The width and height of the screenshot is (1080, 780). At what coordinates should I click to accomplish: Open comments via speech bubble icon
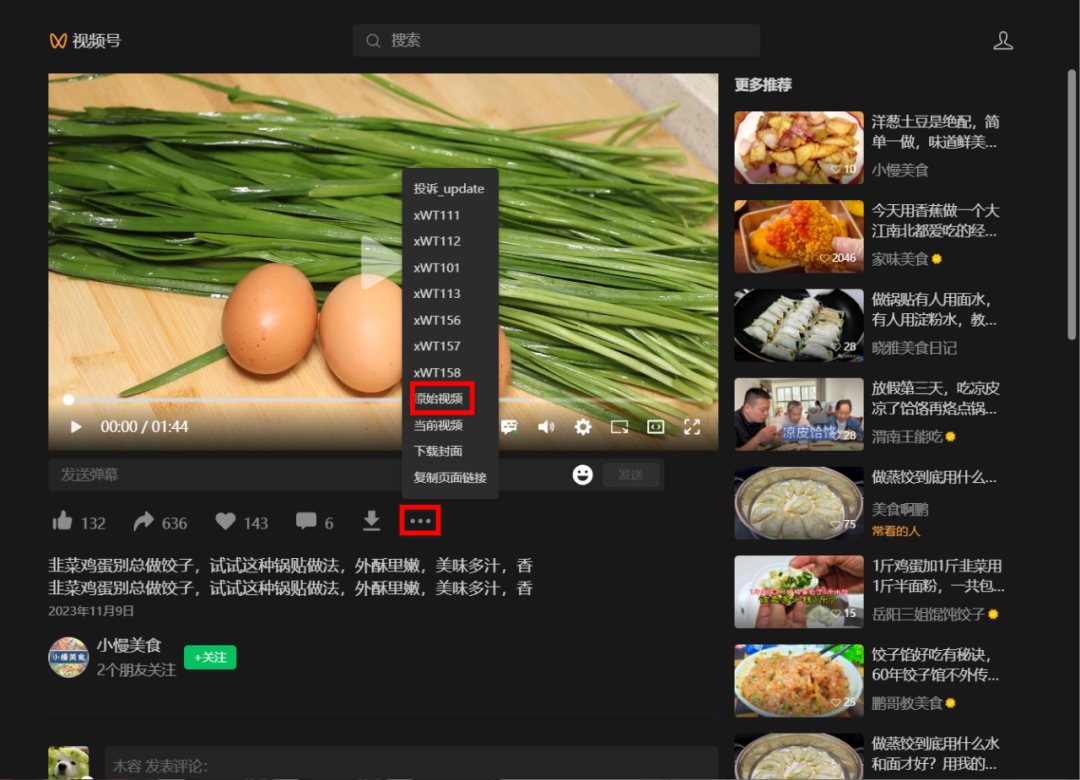point(306,522)
